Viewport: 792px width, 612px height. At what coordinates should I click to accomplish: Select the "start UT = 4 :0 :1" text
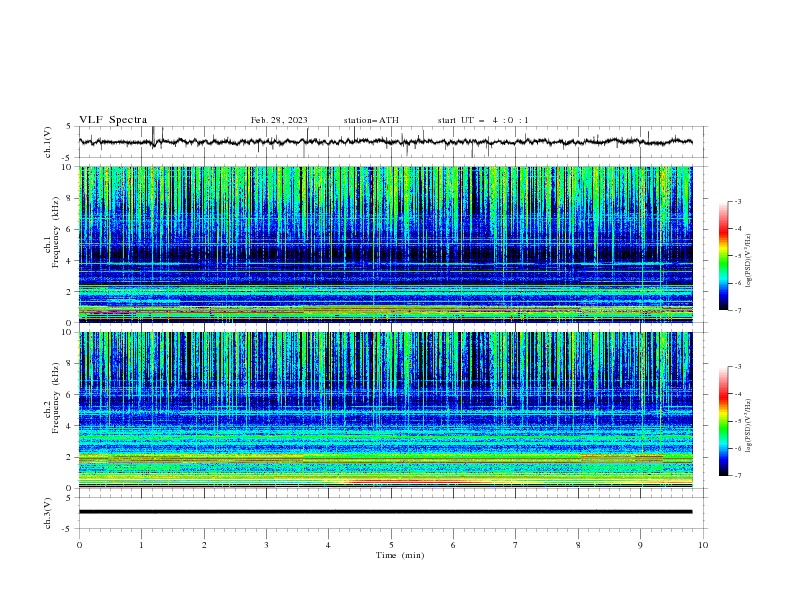[x=483, y=120]
